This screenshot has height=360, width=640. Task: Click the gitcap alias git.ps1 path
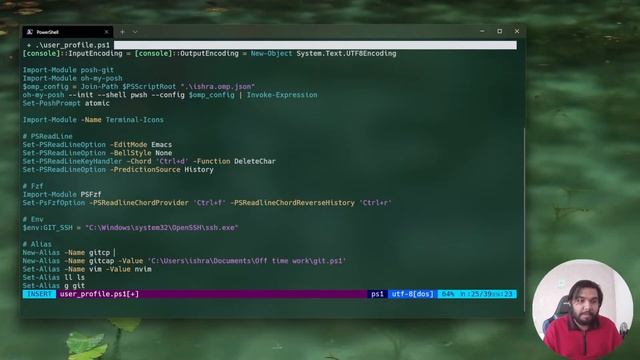coord(247,261)
